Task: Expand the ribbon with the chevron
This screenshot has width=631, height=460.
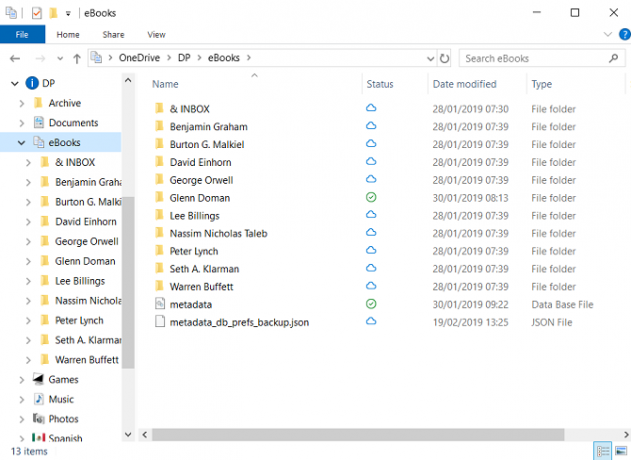Action: tap(608, 35)
